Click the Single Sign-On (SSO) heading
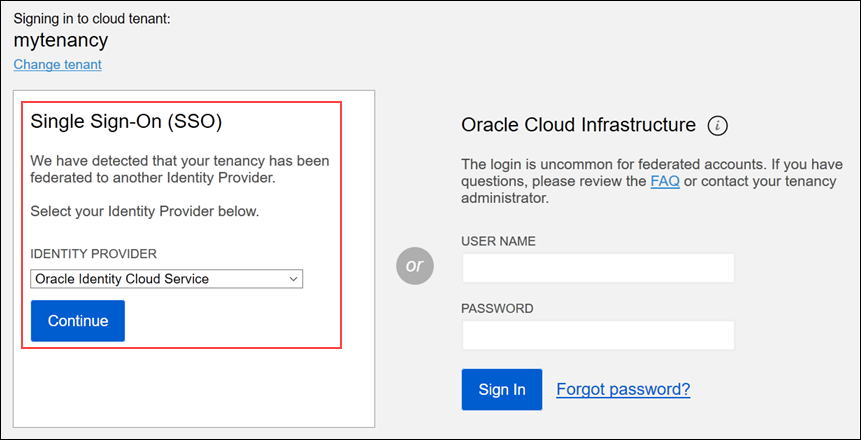The height and width of the screenshot is (440, 861). pos(126,122)
